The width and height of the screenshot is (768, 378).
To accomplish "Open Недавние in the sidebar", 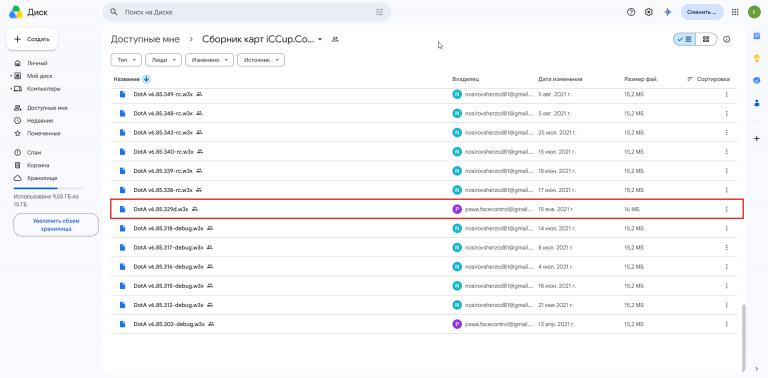I will pyautogui.click(x=40, y=120).
